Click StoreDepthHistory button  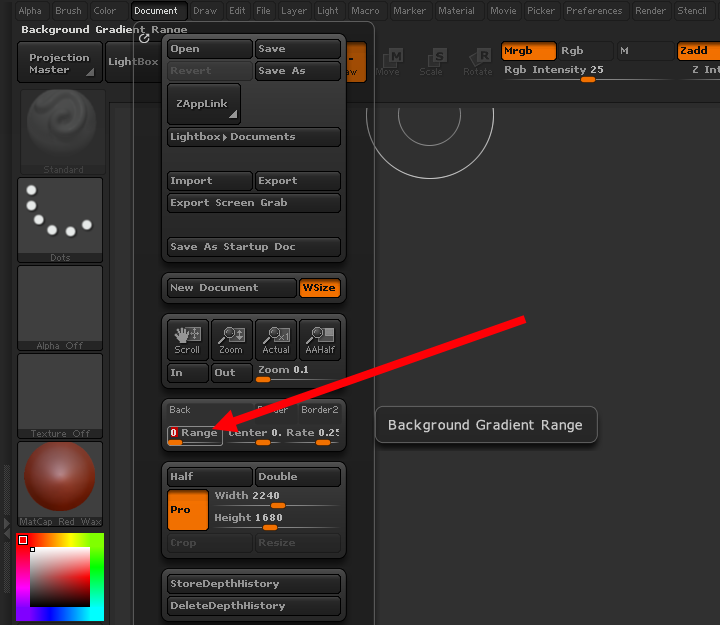coord(254,584)
